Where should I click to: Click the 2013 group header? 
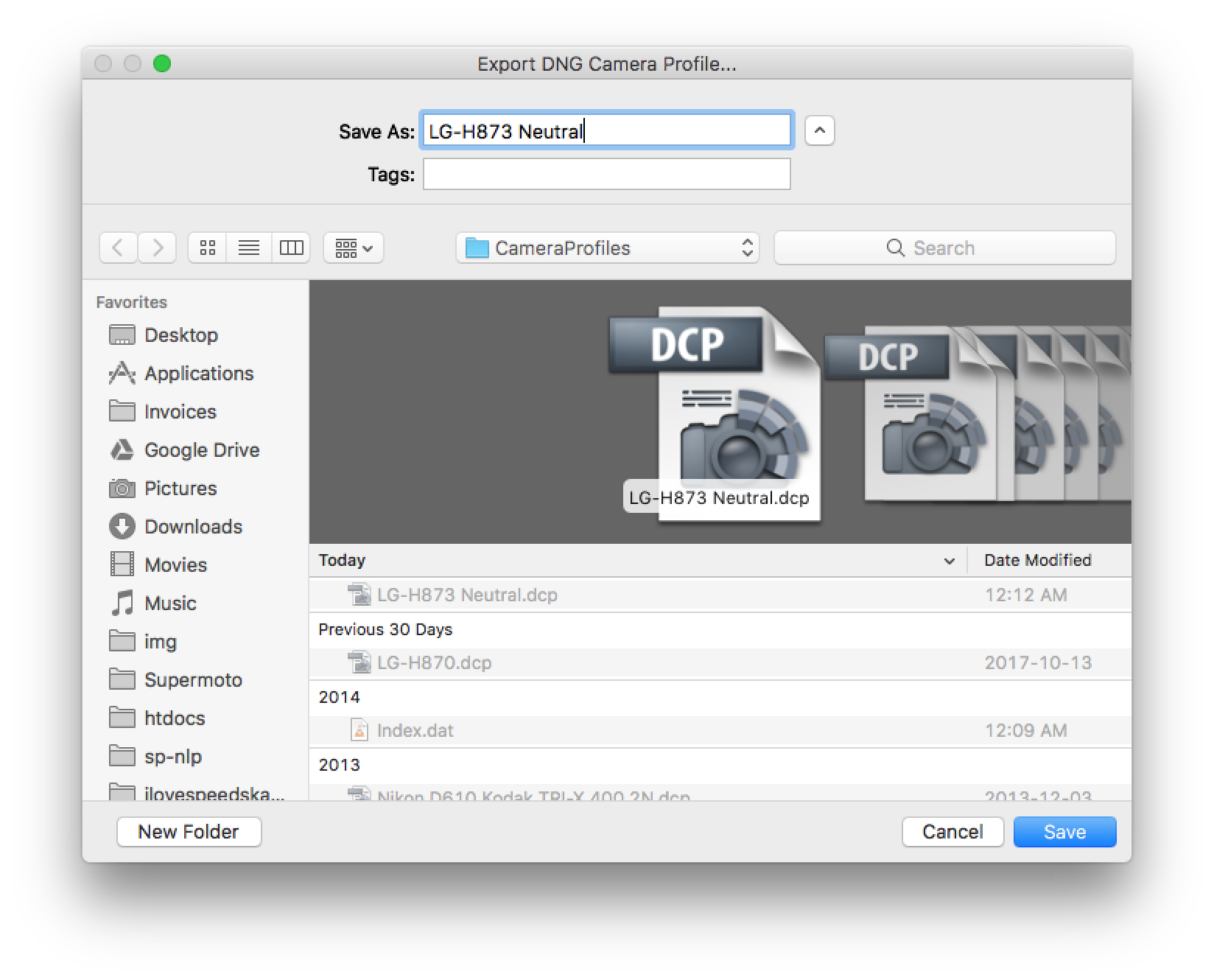point(339,765)
